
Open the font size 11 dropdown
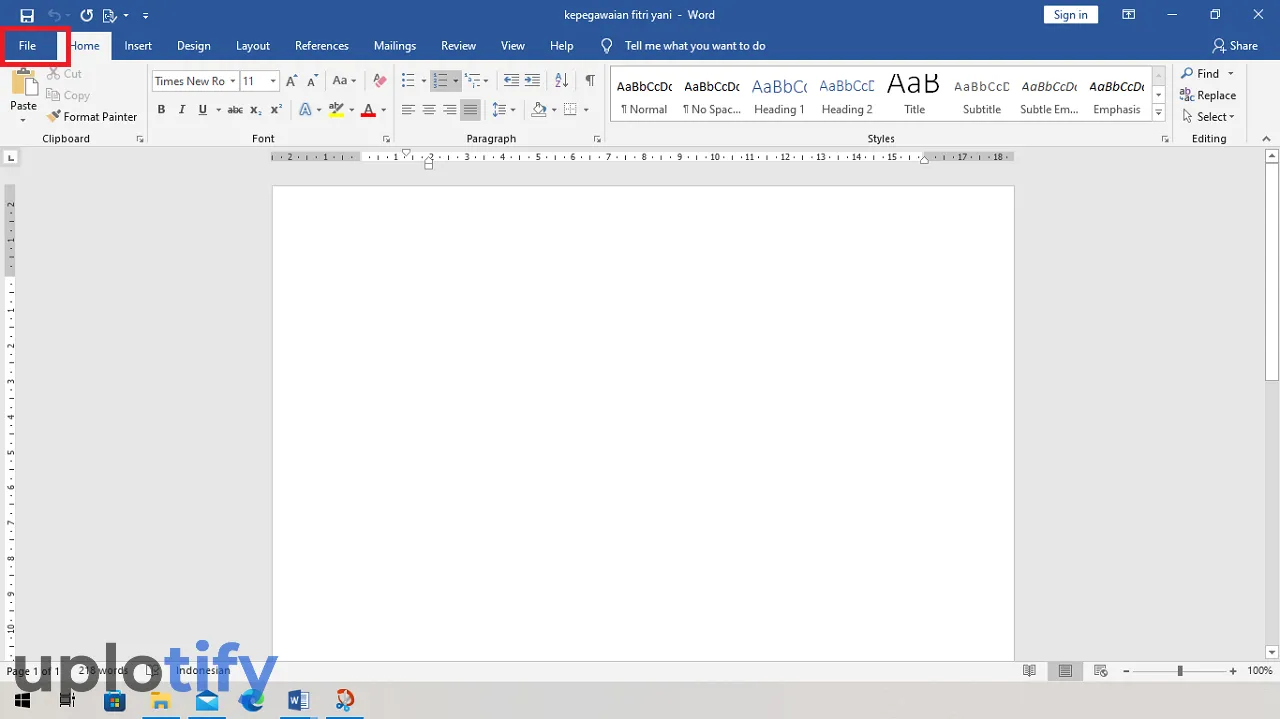pyautogui.click(x=273, y=81)
